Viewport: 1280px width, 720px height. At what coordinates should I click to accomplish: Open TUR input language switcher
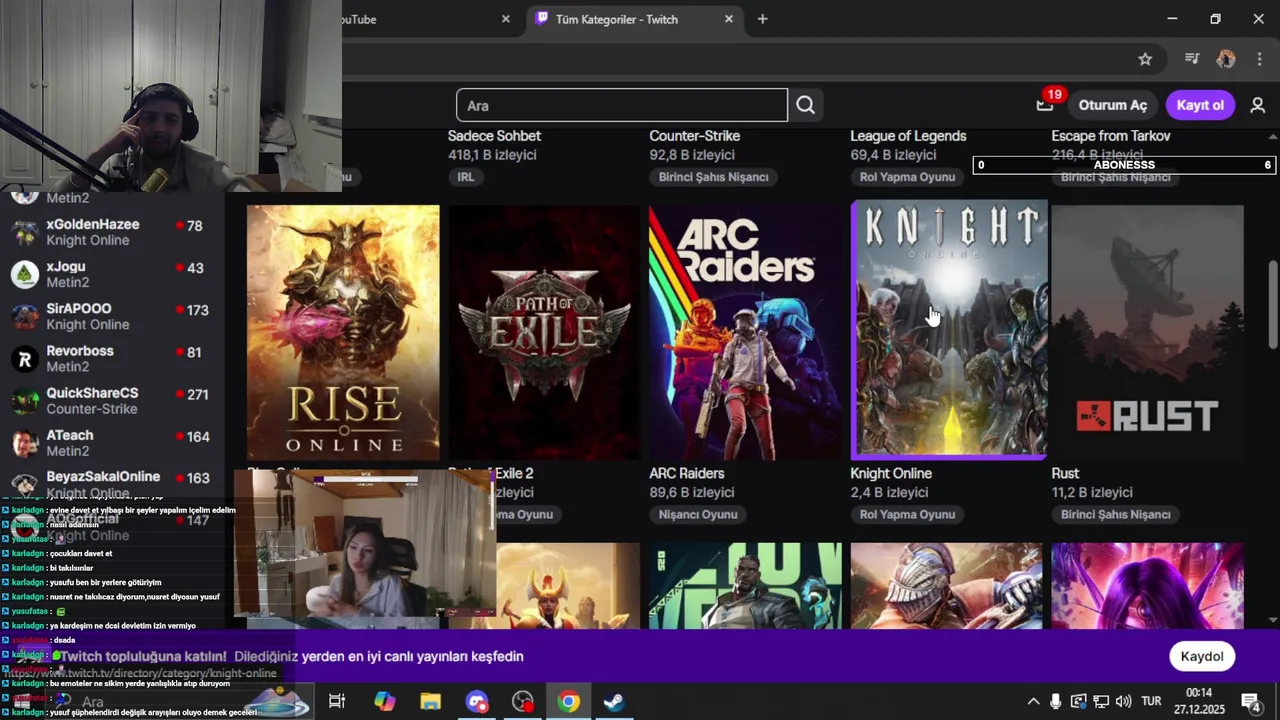point(1151,701)
